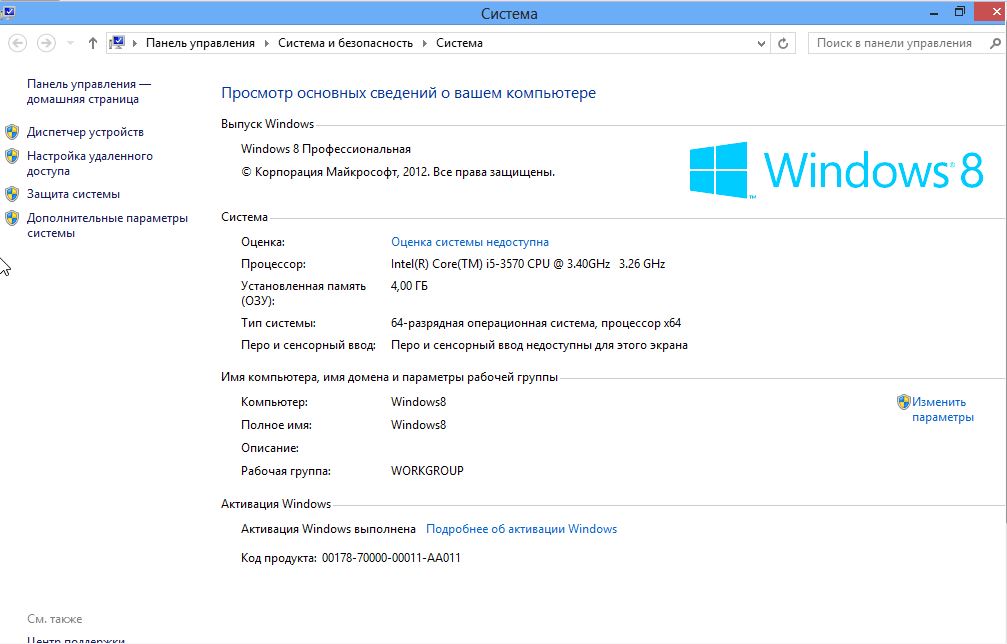Click shield icon next to 'Изменить параметры'

pos(904,402)
